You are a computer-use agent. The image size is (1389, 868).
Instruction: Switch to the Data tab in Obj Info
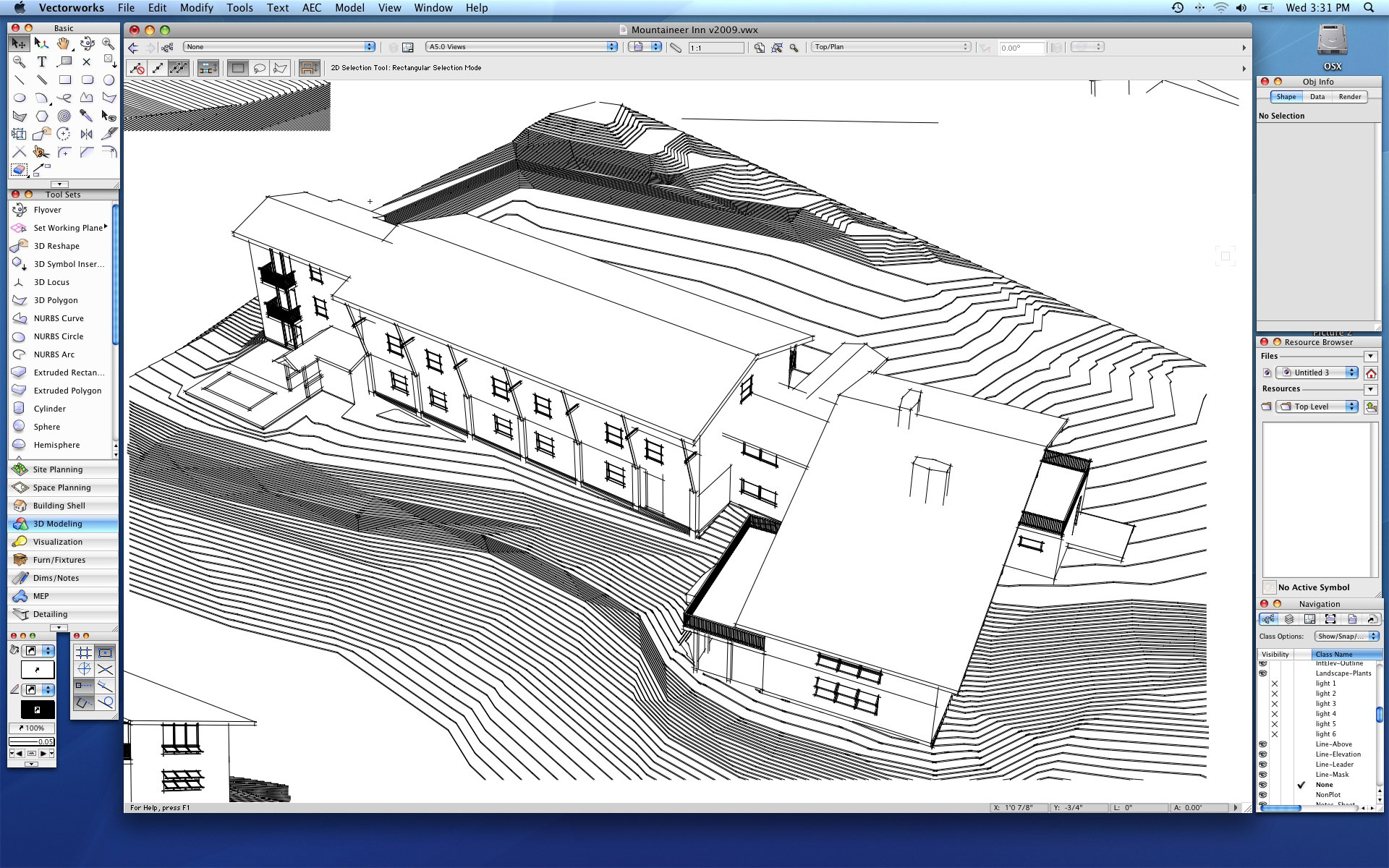click(x=1318, y=96)
